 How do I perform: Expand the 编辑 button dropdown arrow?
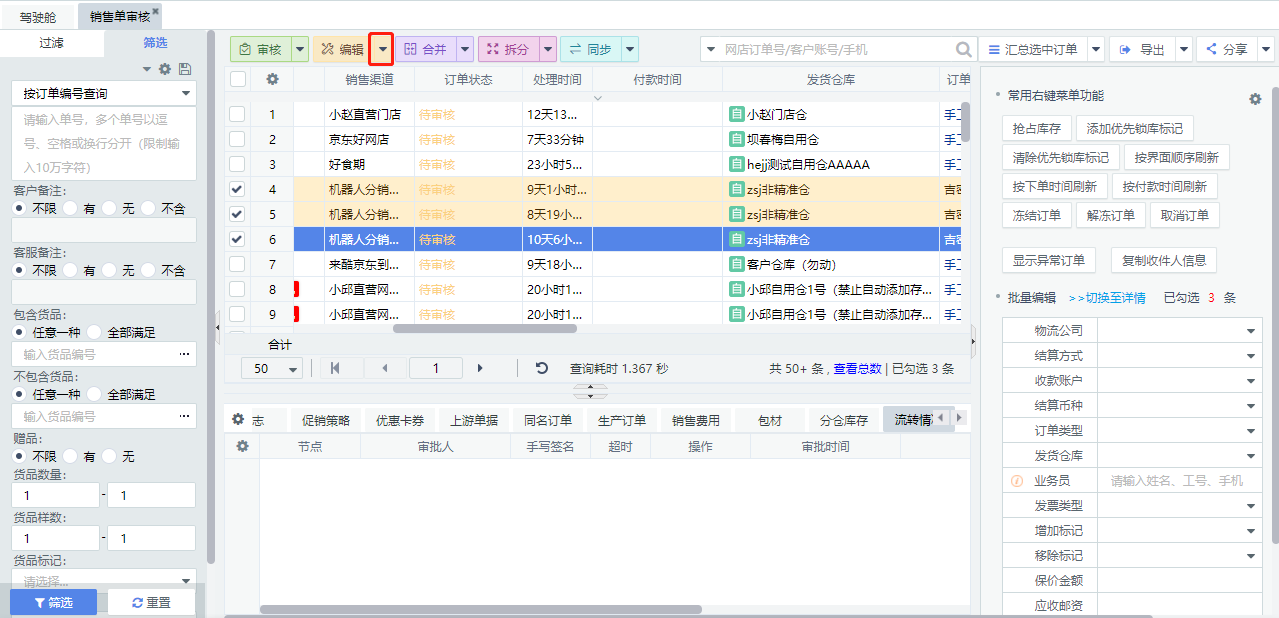[381, 49]
